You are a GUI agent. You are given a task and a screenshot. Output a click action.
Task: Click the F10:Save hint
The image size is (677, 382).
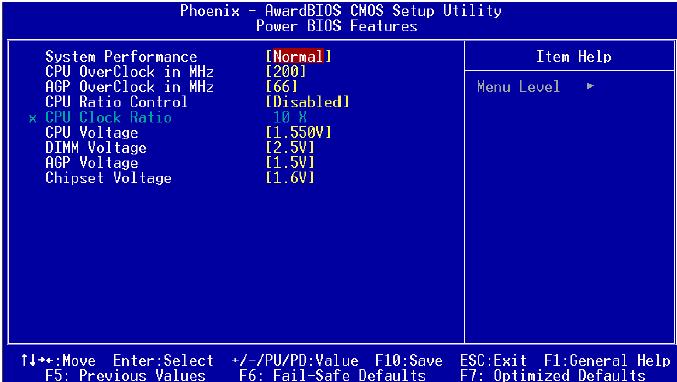point(408,360)
